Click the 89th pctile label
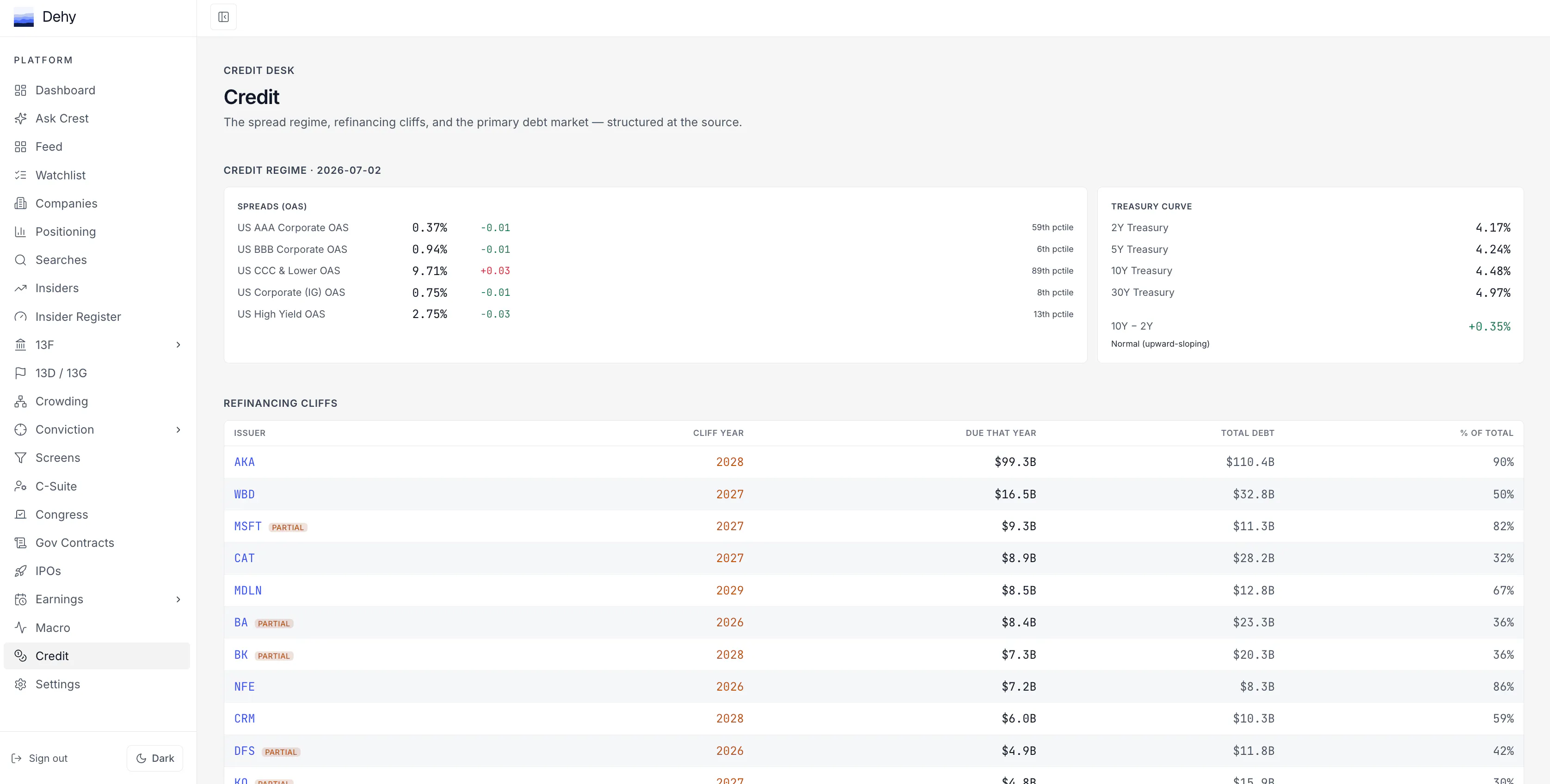The height and width of the screenshot is (784, 1550). tap(1052, 271)
